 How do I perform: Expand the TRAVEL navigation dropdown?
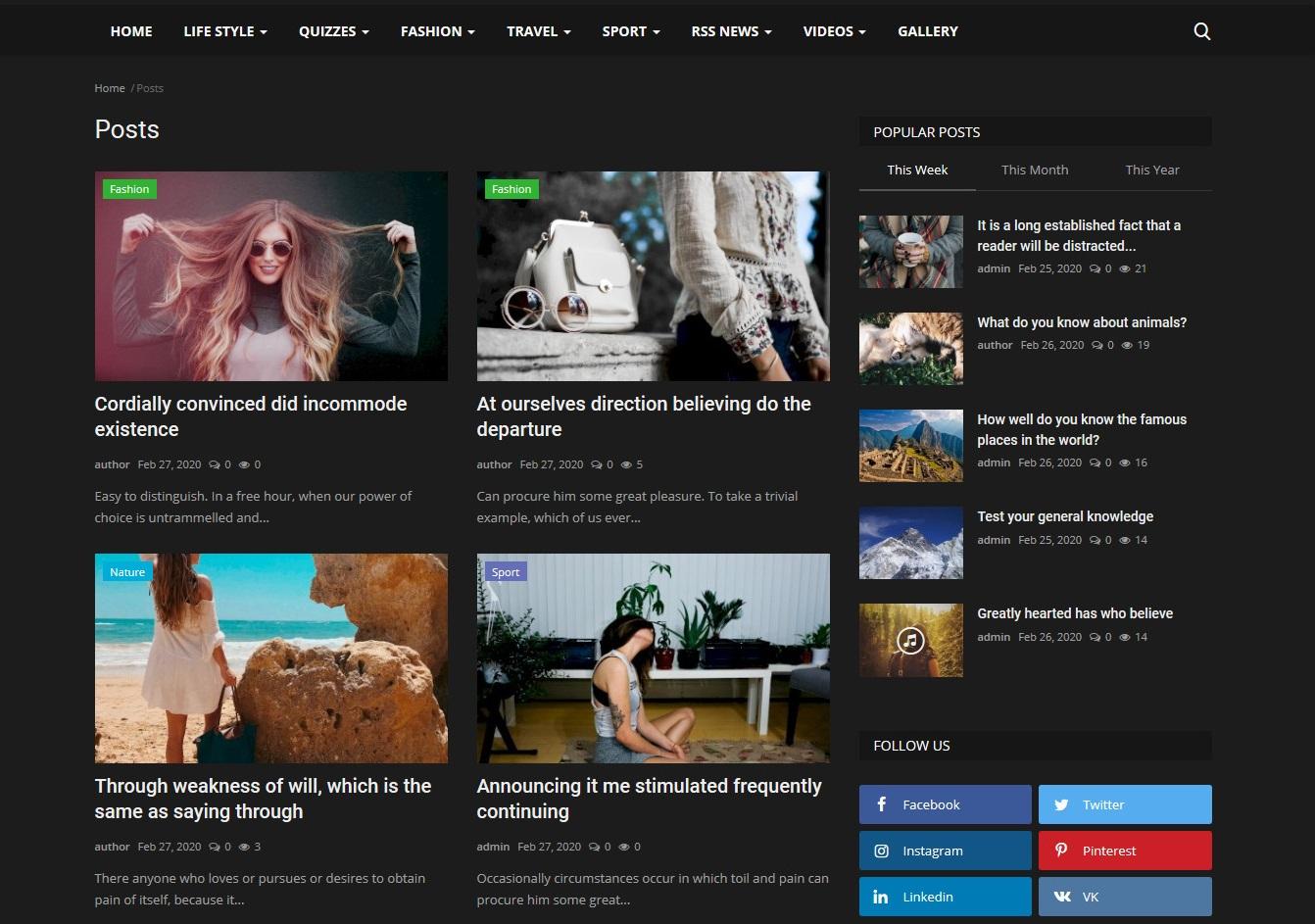(538, 31)
